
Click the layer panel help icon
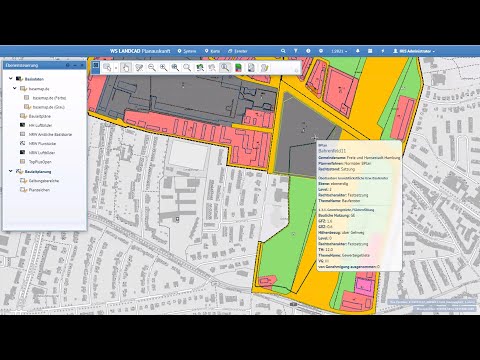tap(68, 65)
